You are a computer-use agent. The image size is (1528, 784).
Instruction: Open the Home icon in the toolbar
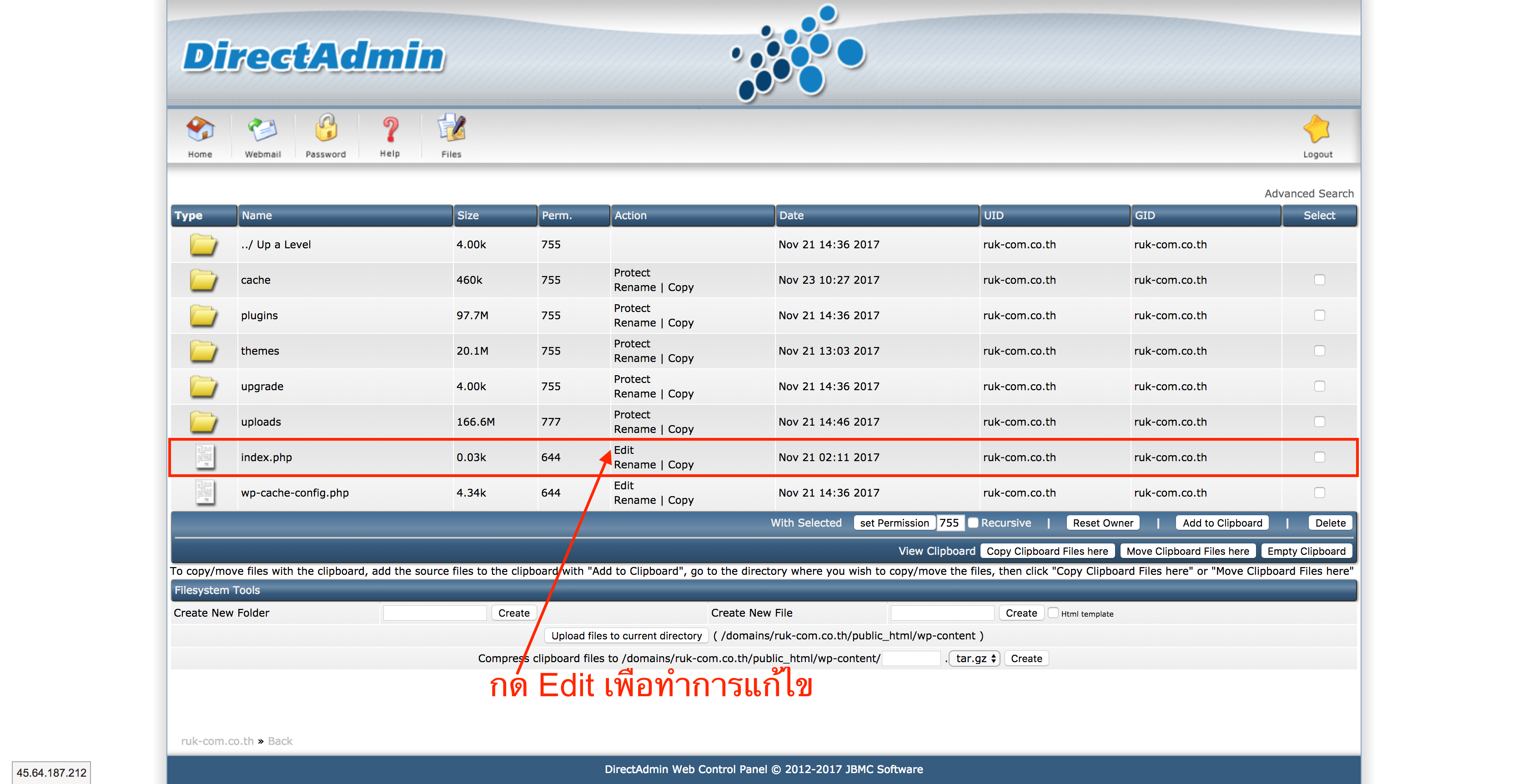tap(200, 129)
